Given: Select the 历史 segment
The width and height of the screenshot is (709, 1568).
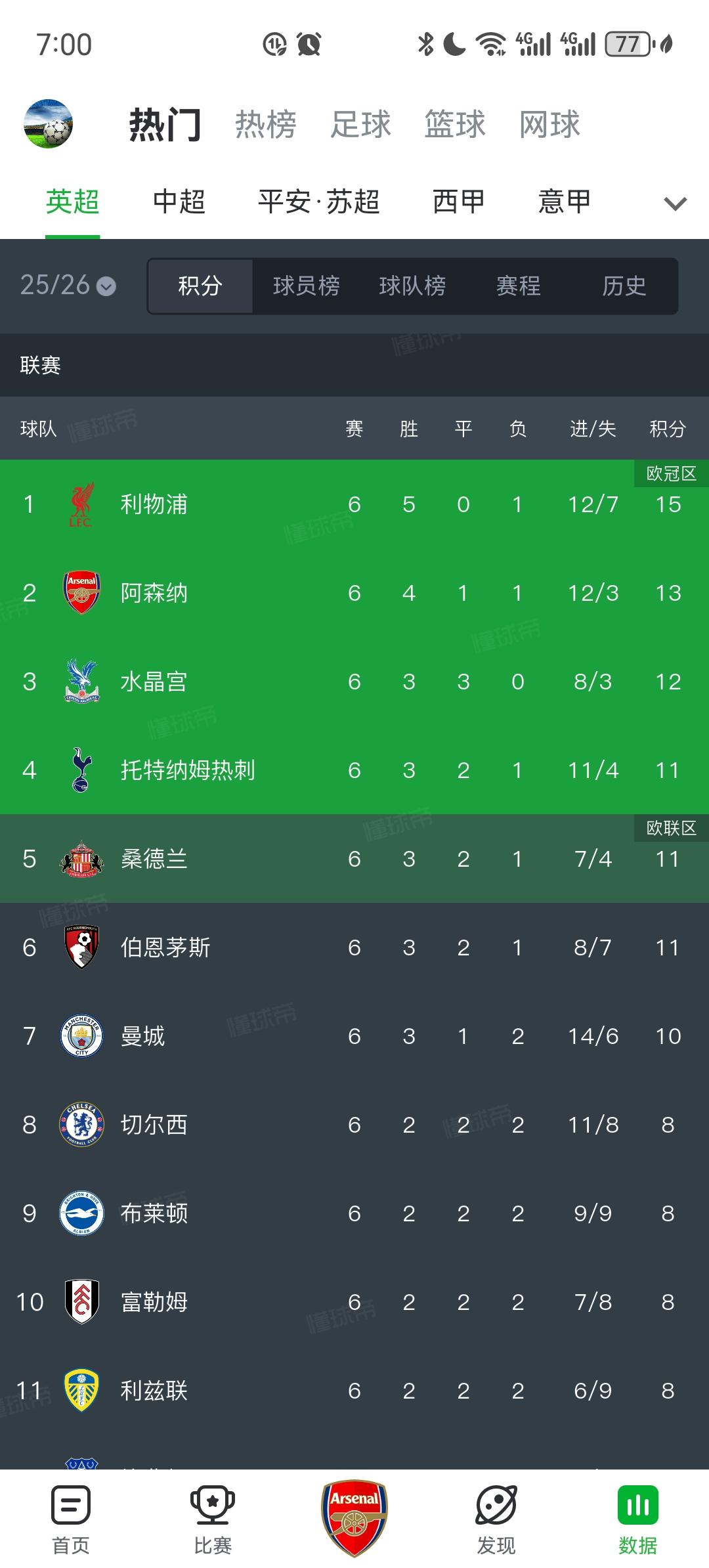Looking at the screenshot, I should click(624, 286).
